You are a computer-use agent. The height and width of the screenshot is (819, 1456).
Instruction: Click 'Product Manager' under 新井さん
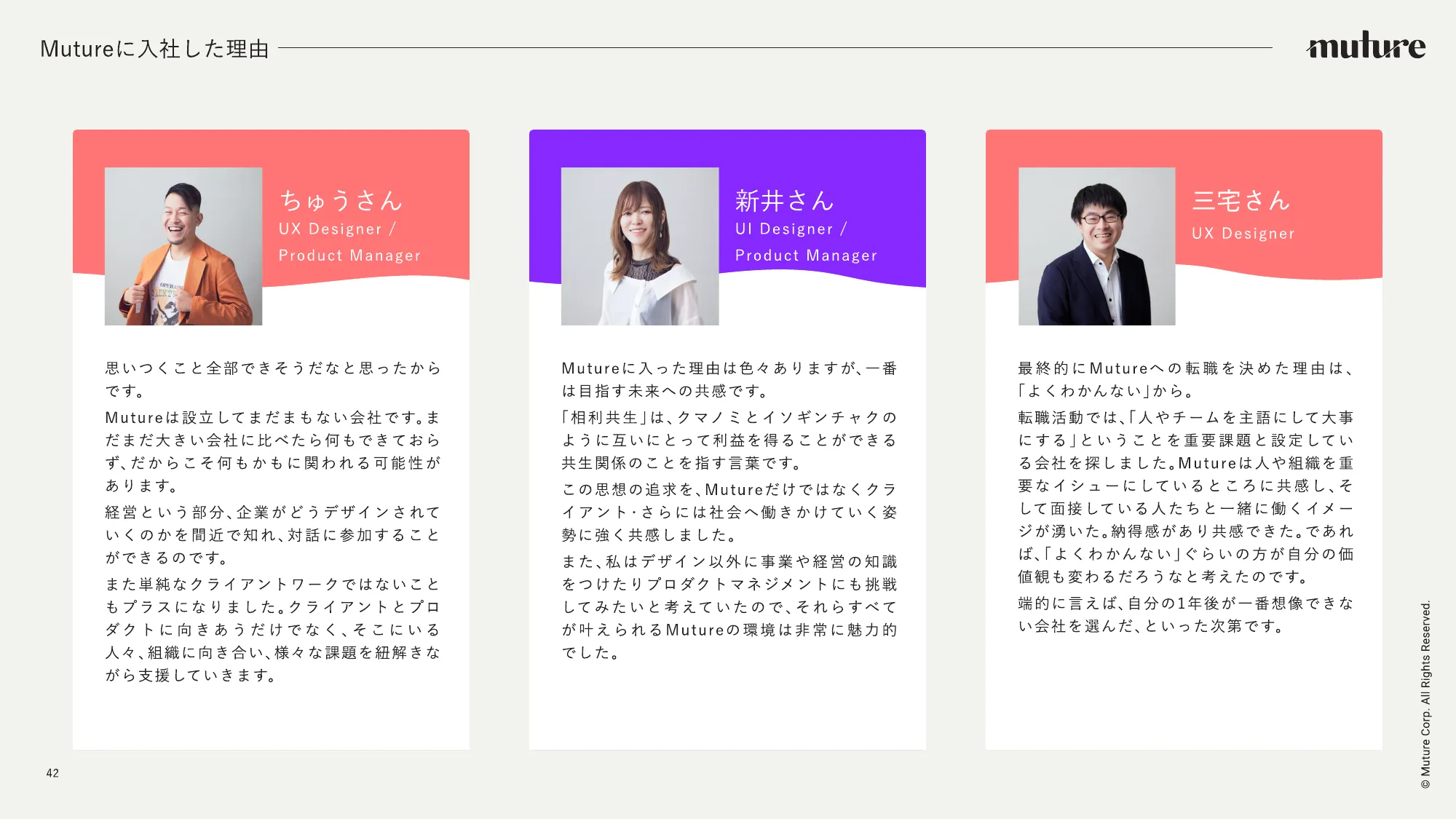pyautogui.click(x=806, y=256)
